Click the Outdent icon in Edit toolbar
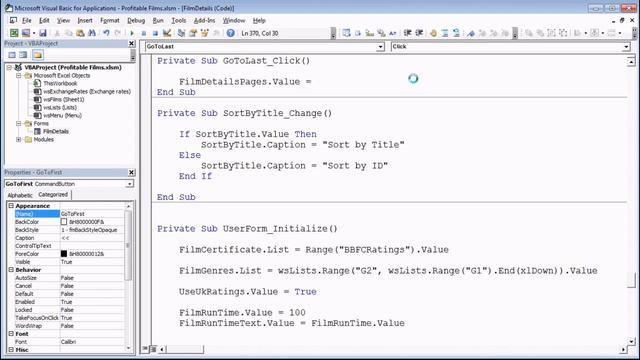The image size is (640, 360). click(419, 33)
